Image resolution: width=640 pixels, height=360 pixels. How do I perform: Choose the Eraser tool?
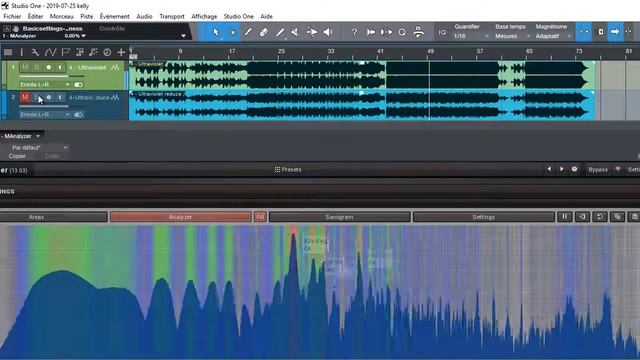coord(264,32)
